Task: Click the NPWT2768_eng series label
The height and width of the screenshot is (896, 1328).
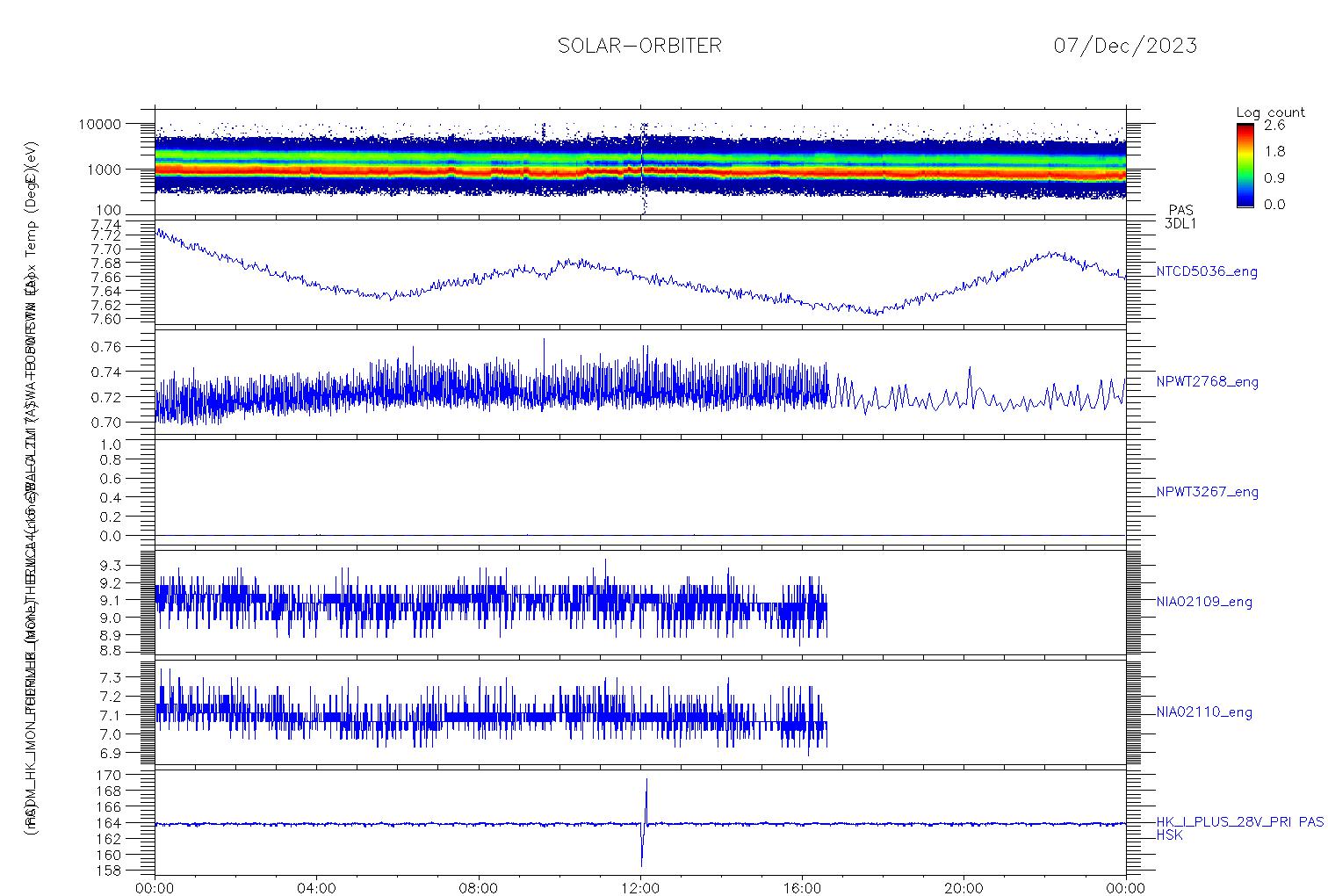Action: pos(1207,382)
